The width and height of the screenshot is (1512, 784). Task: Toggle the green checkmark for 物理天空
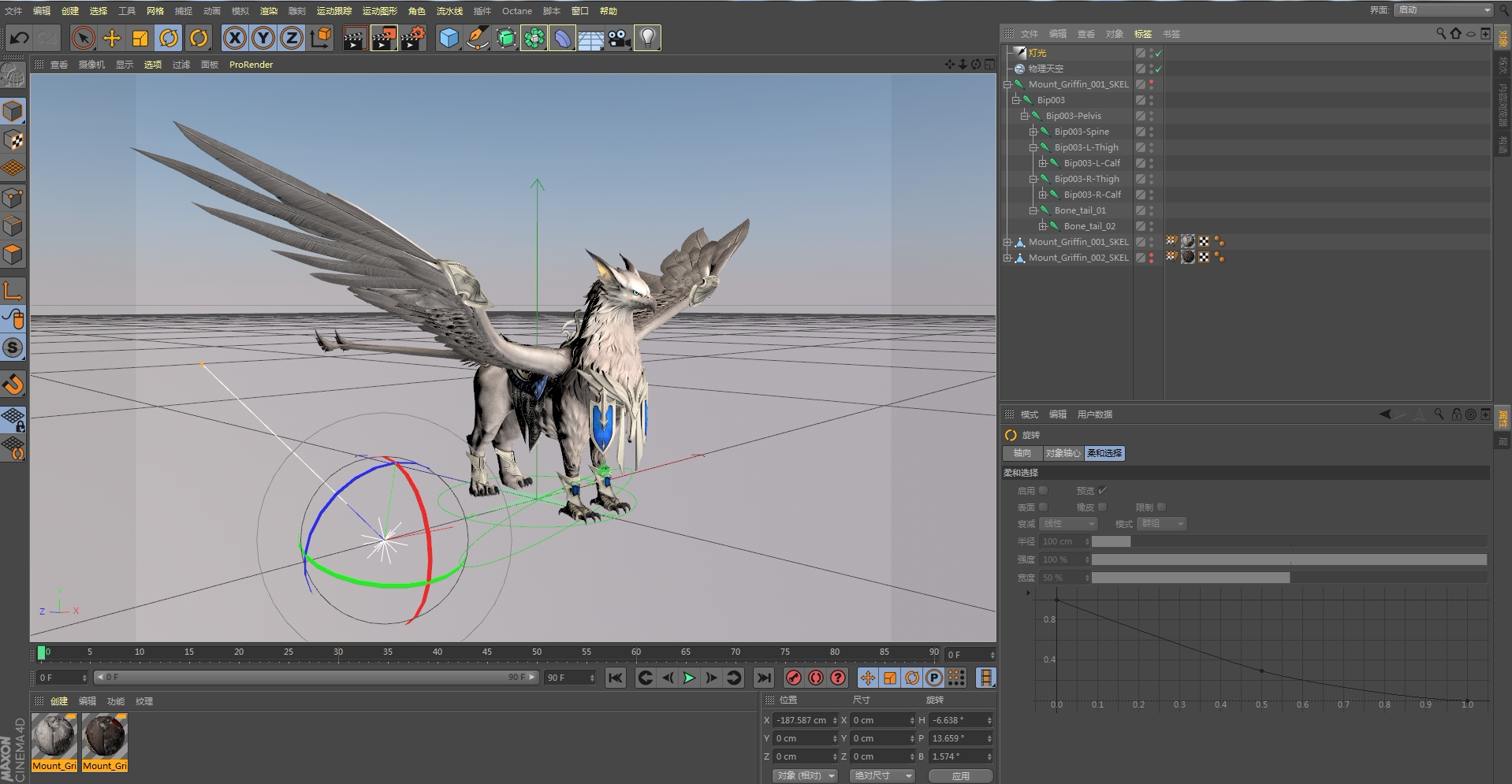pyautogui.click(x=1159, y=69)
